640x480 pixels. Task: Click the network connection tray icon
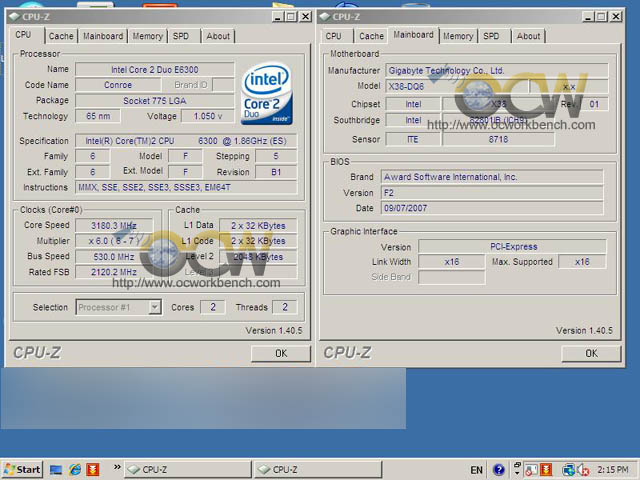(x=568, y=470)
